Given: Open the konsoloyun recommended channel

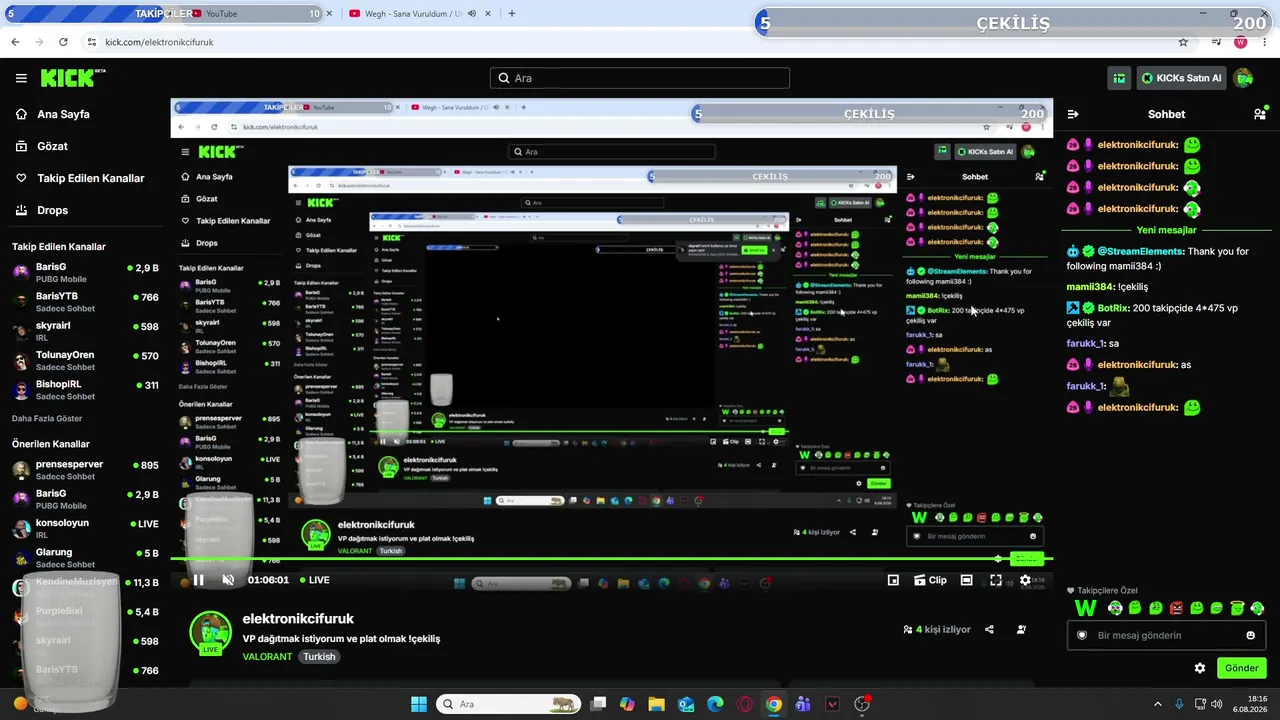Looking at the screenshot, I should 85,528.
